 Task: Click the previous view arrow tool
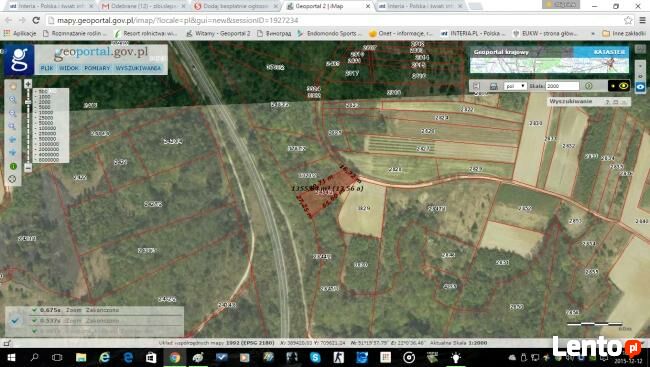(x=12, y=139)
